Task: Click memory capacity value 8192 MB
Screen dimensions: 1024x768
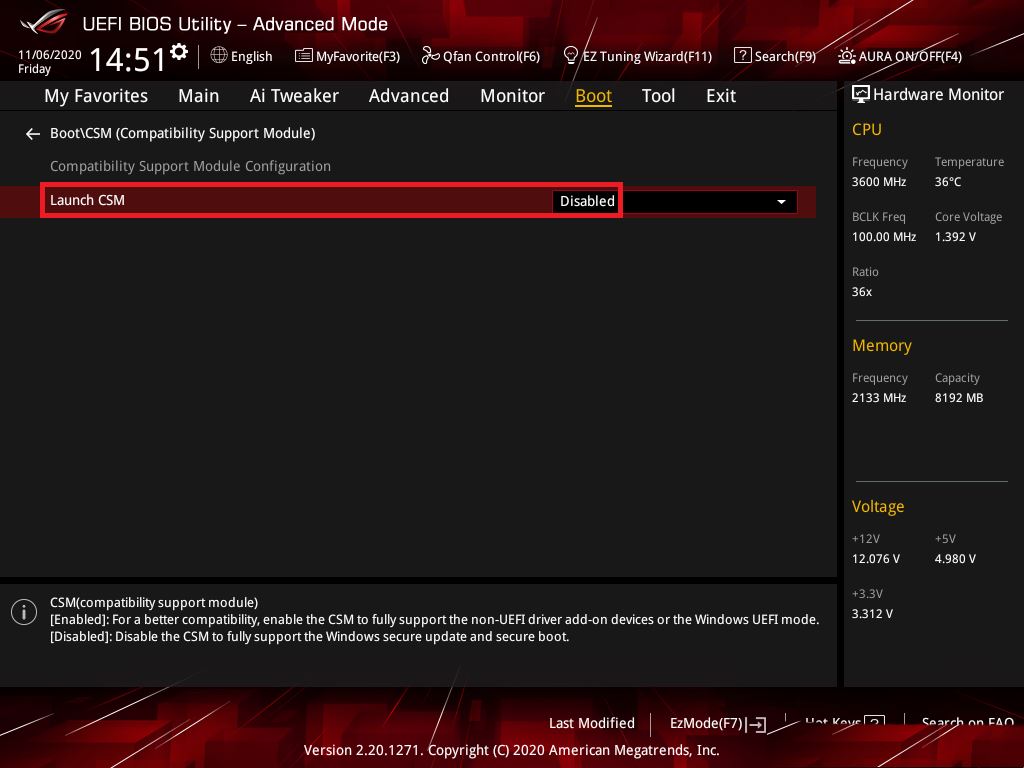Action: pos(959,398)
